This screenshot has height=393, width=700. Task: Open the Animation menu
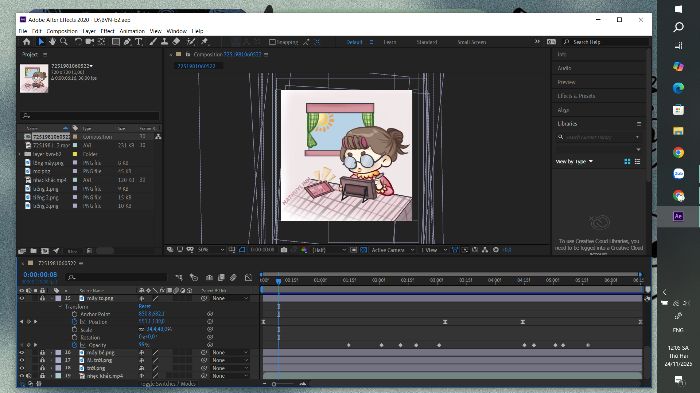click(x=132, y=31)
